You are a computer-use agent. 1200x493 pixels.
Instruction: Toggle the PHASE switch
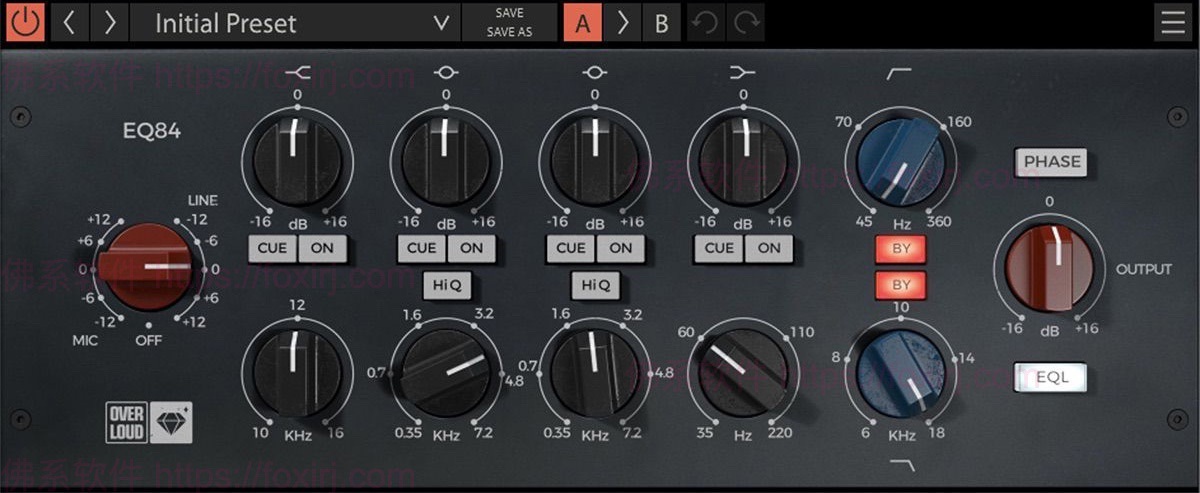pos(1051,162)
